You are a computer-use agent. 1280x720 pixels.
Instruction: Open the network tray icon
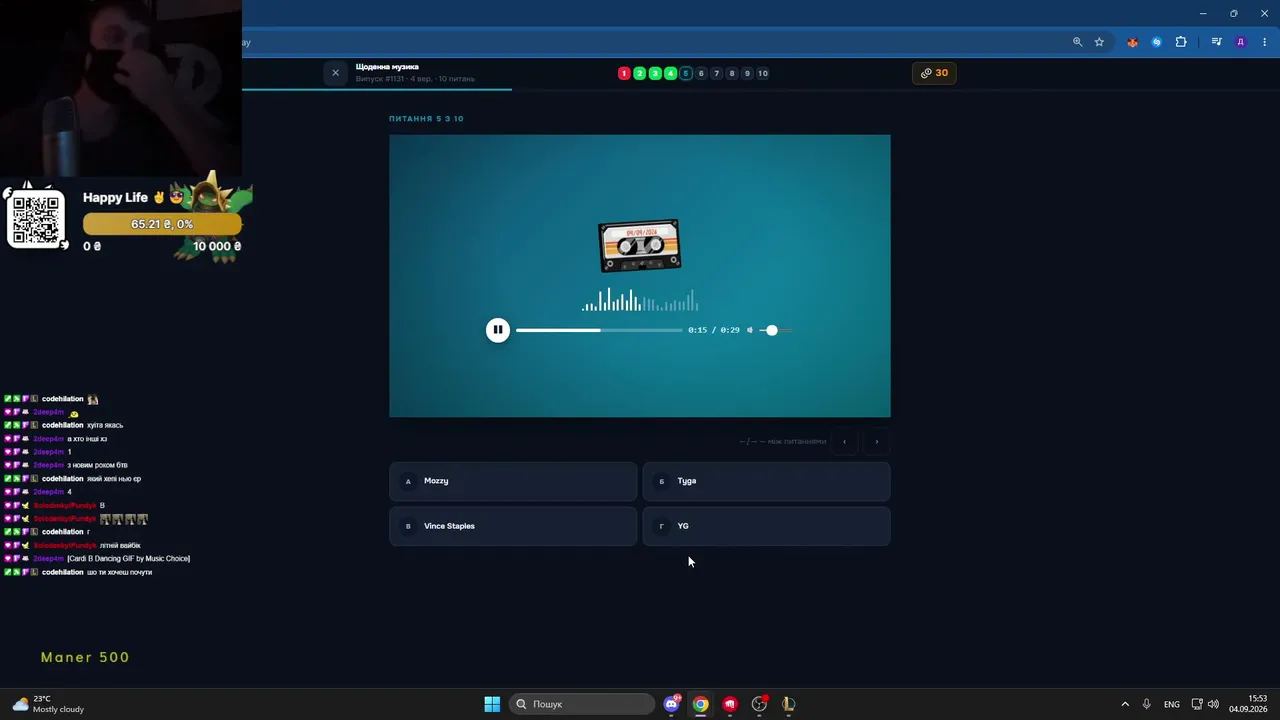click(1197, 704)
